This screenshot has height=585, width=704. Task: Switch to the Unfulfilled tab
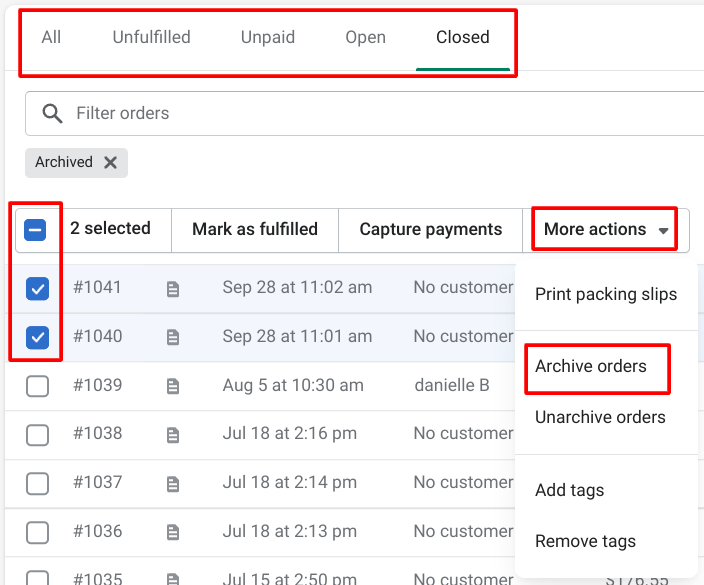[151, 37]
